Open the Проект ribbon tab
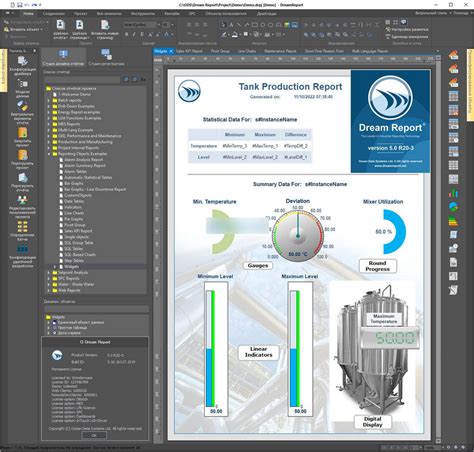The width and height of the screenshot is (474, 452). (x=81, y=14)
